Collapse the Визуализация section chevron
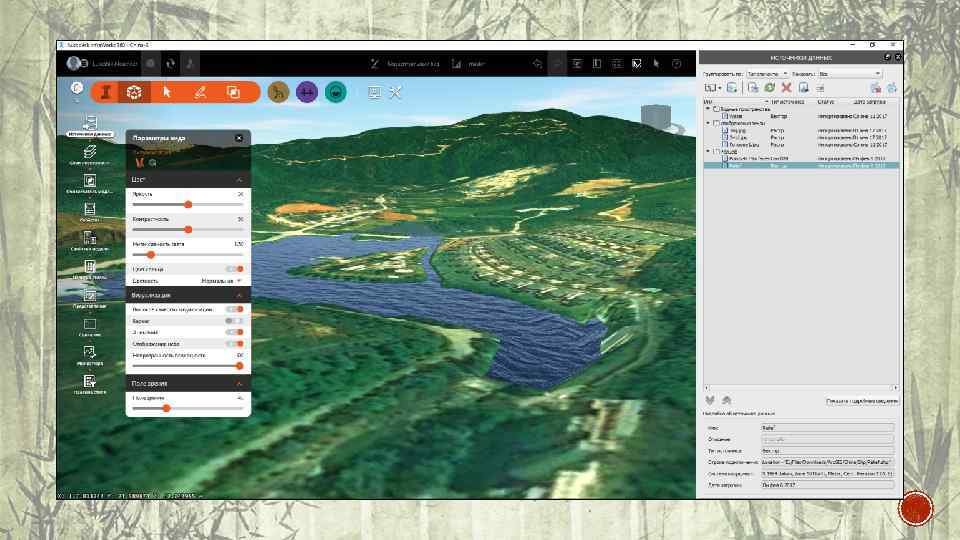 click(239, 295)
